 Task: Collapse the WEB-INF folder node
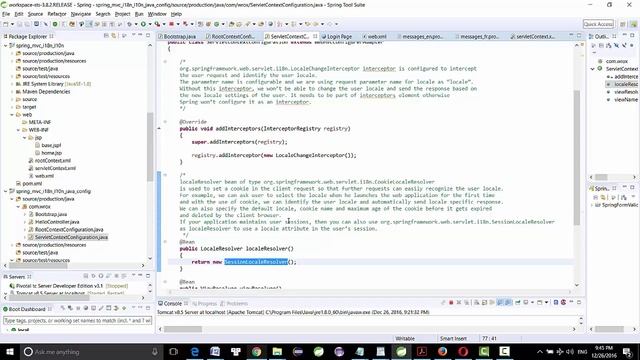tap(18, 130)
